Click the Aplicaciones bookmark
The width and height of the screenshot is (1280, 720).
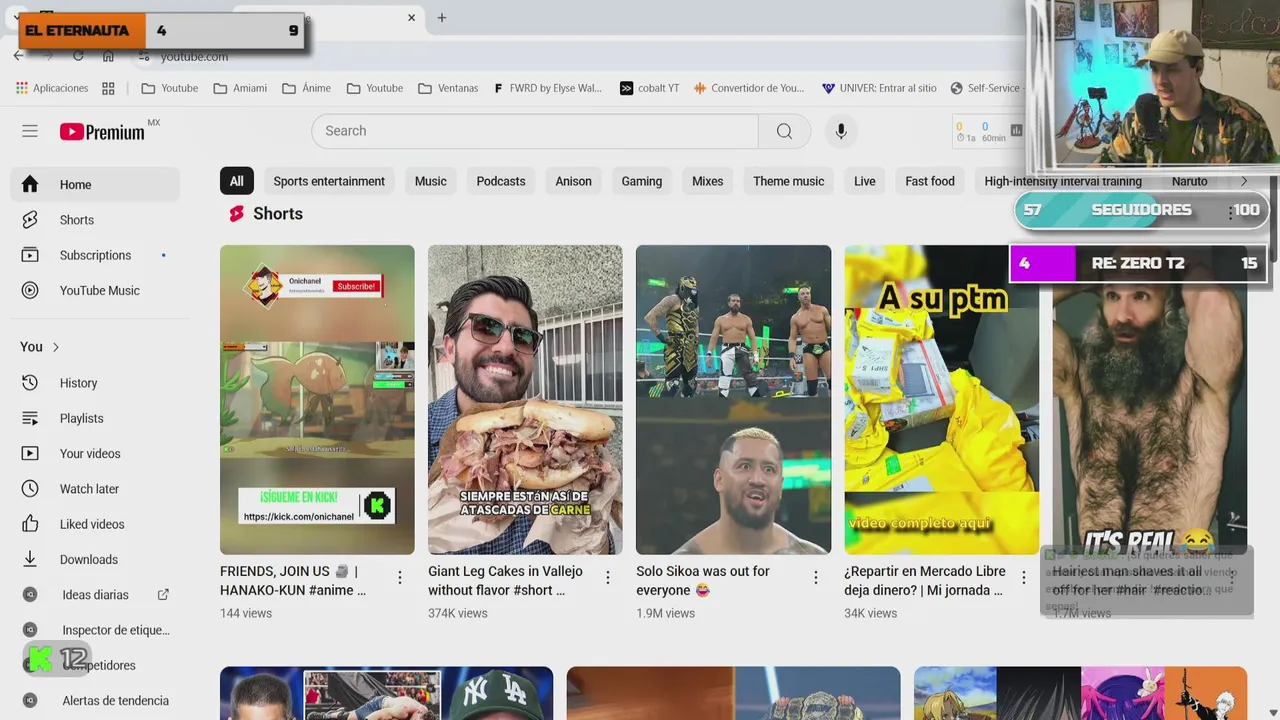click(52, 88)
